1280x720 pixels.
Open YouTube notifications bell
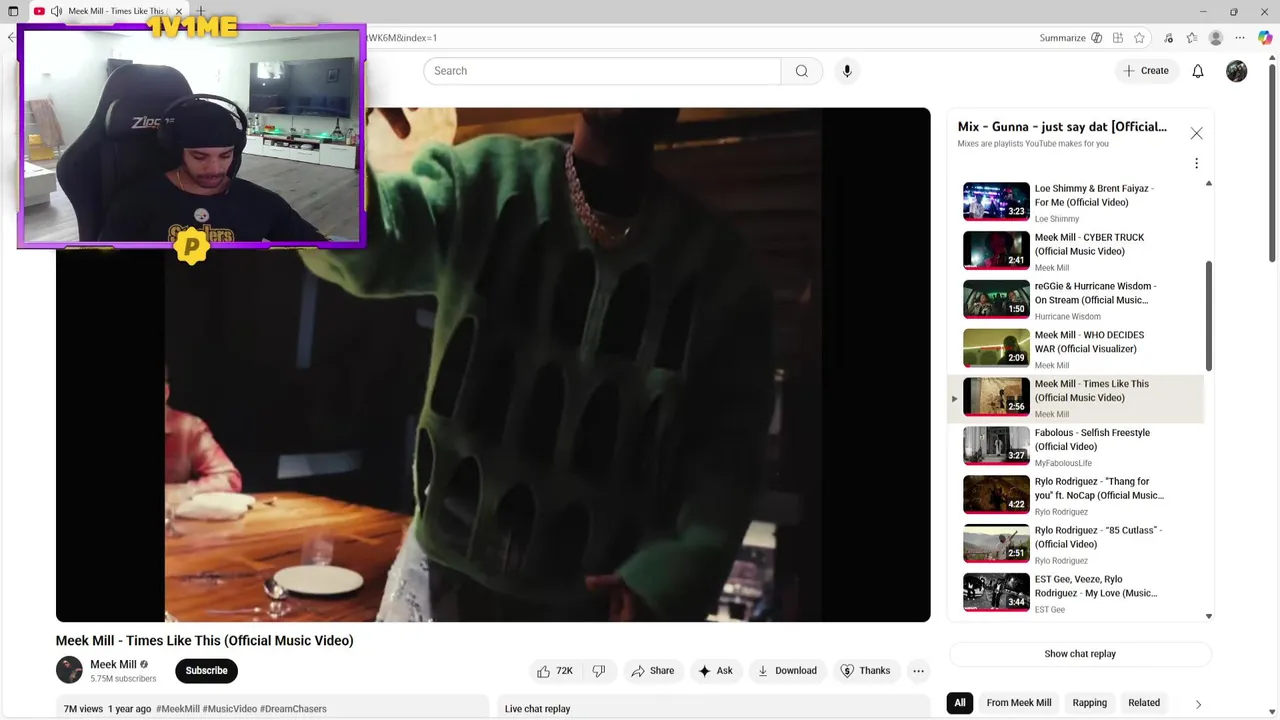(x=1197, y=71)
